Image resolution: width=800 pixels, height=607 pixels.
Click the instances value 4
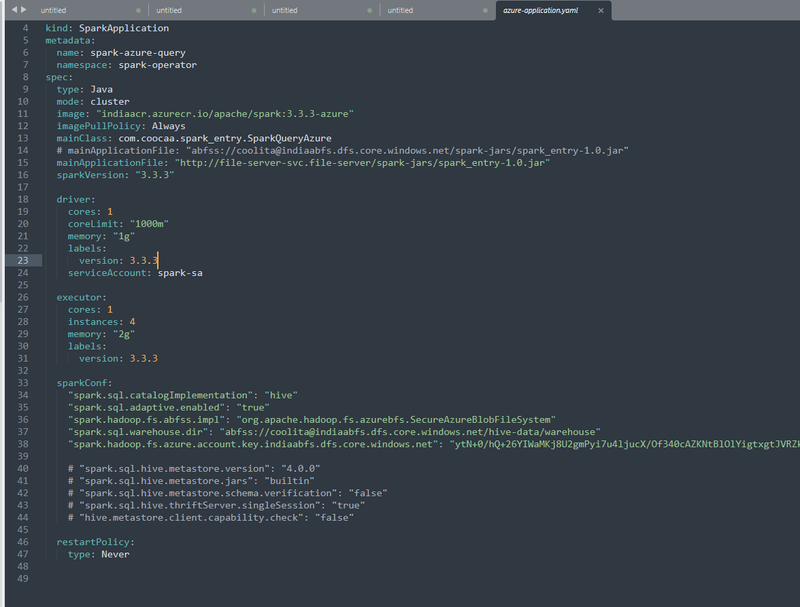coord(132,322)
